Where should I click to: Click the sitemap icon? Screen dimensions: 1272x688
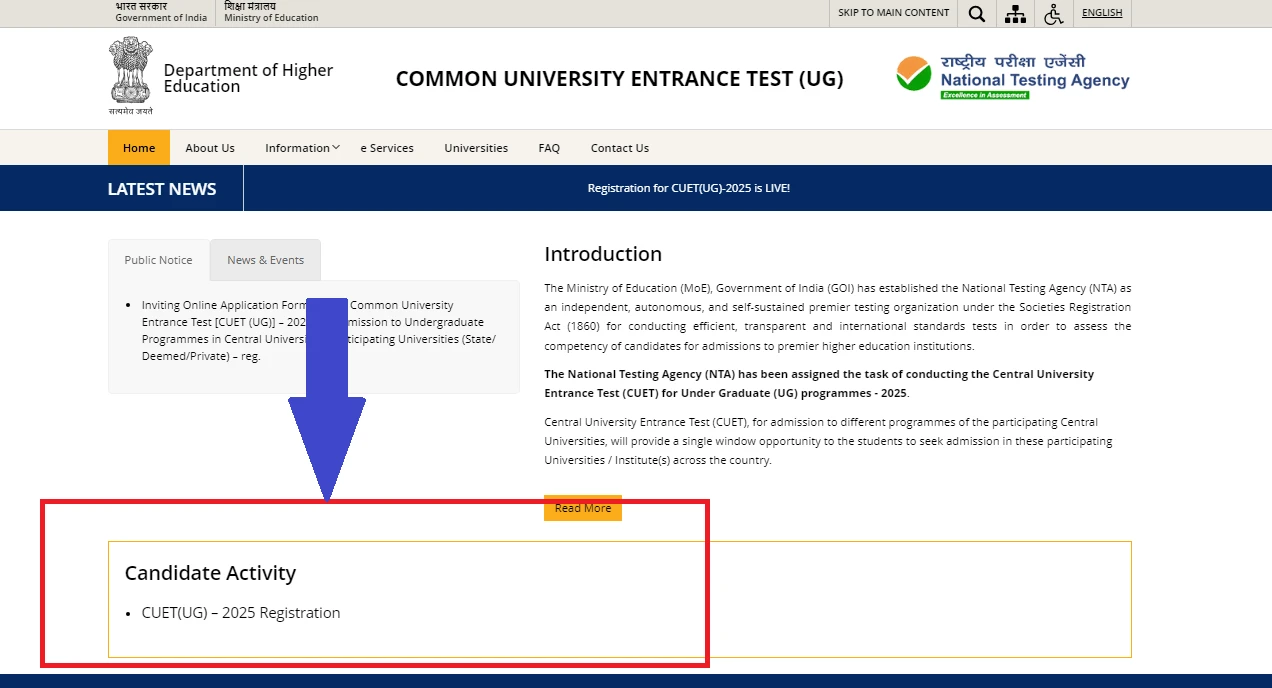1014,13
